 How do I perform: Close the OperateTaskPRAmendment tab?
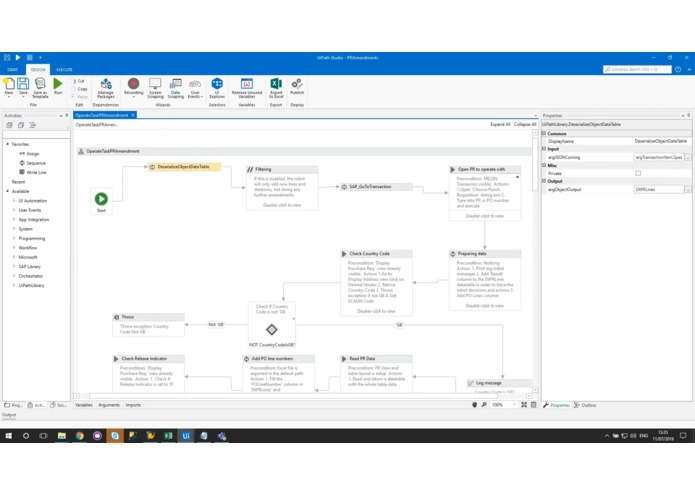tap(133, 115)
